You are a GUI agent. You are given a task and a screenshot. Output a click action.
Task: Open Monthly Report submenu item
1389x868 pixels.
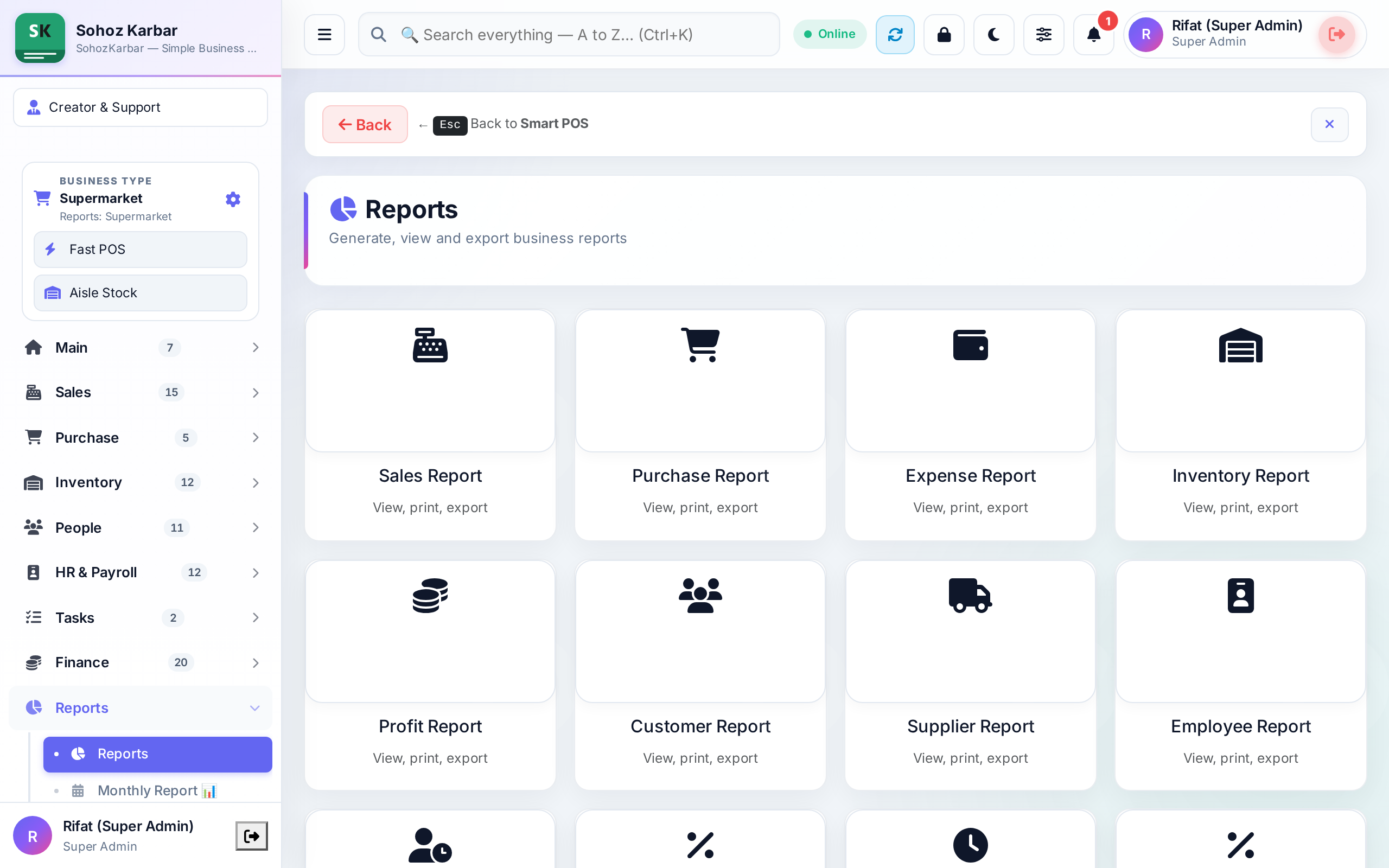coord(158,790)
